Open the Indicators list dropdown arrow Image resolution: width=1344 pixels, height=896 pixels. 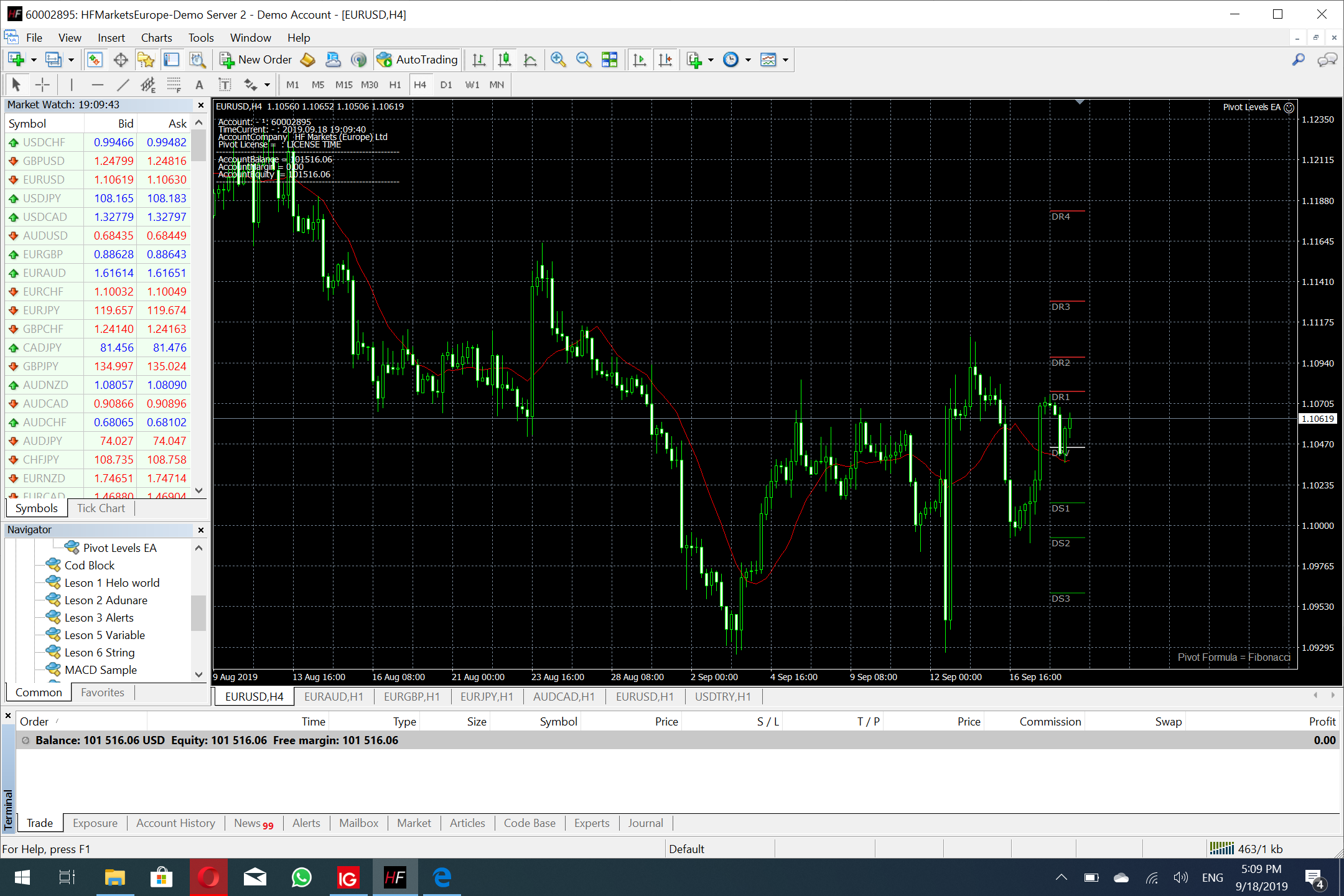(711, 60)
